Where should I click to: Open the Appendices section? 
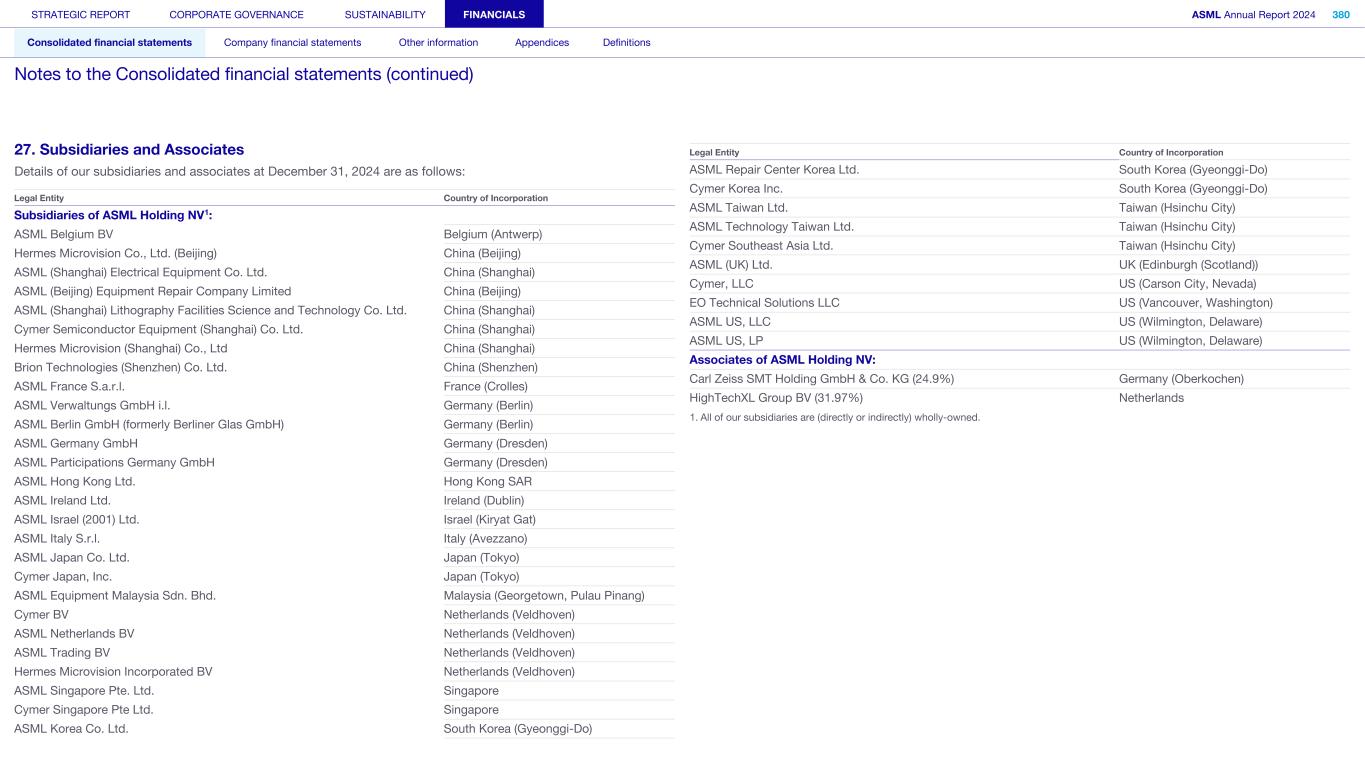tap(542, 43)
